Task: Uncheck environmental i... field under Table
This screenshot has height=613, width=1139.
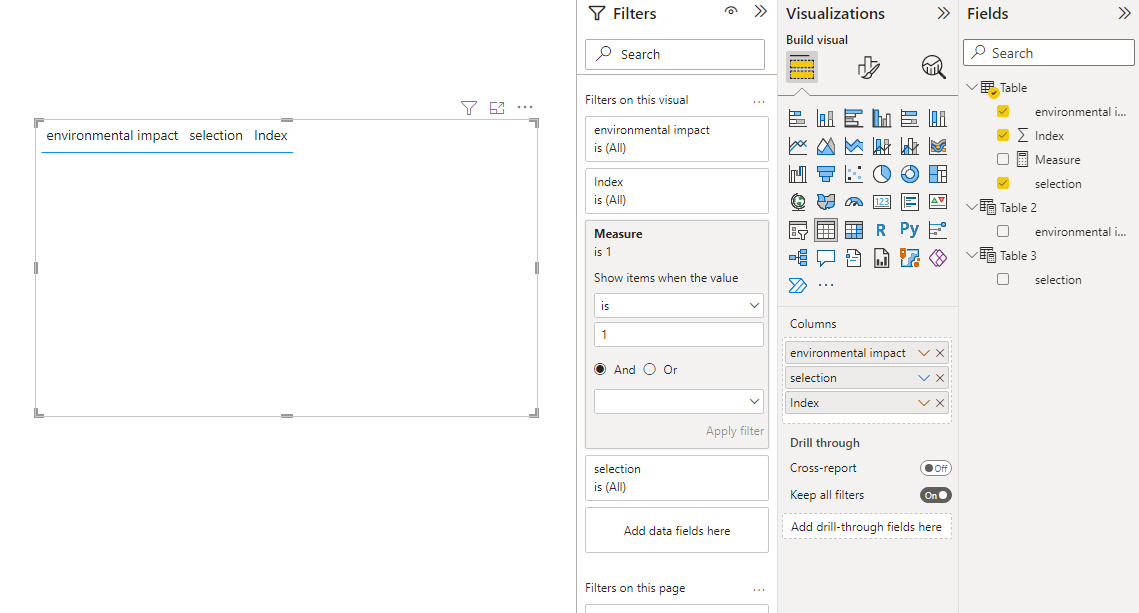Action: tap(1003, 111)
